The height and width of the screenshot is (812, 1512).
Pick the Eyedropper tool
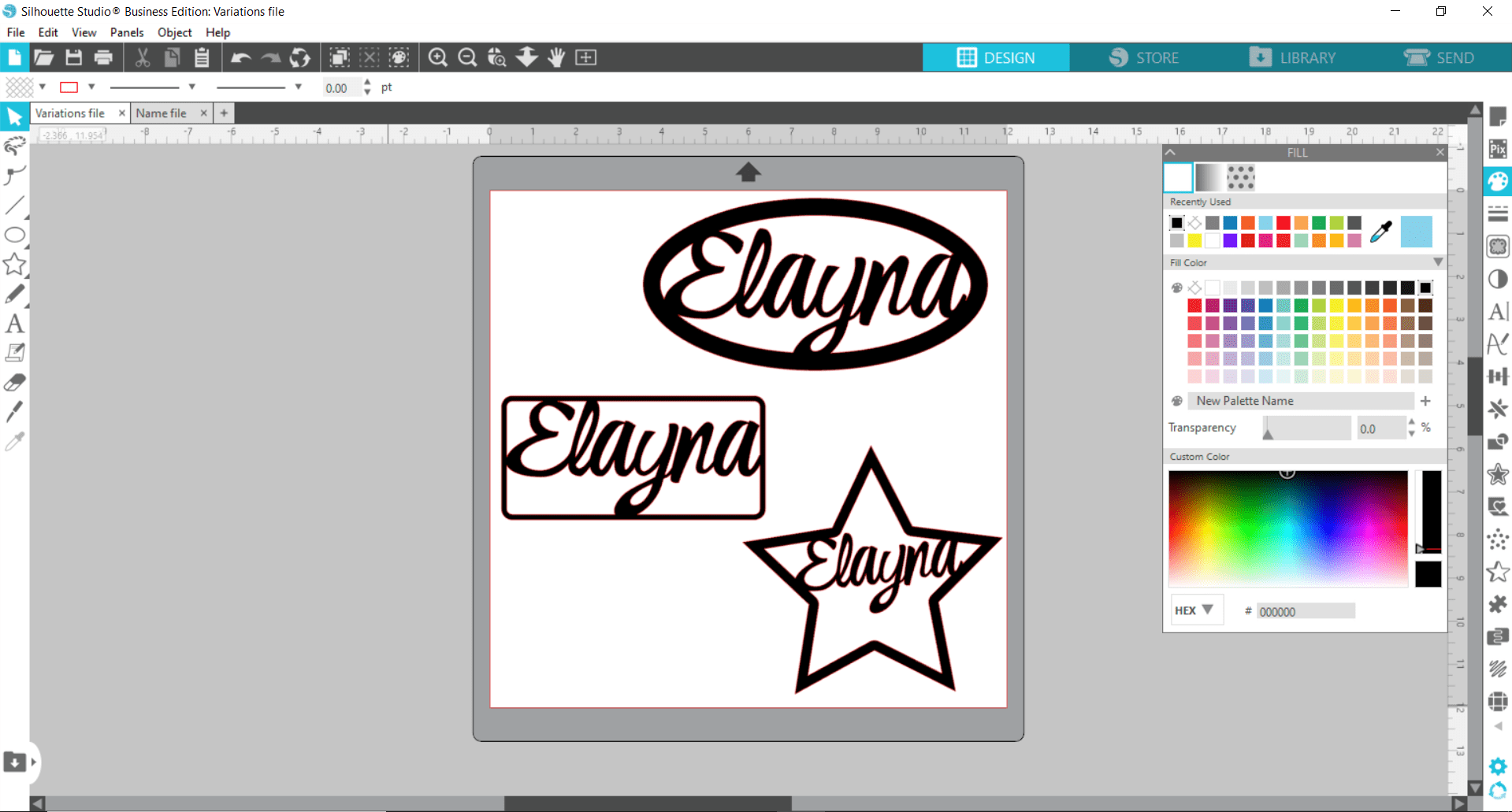click(x=14, y=441)
